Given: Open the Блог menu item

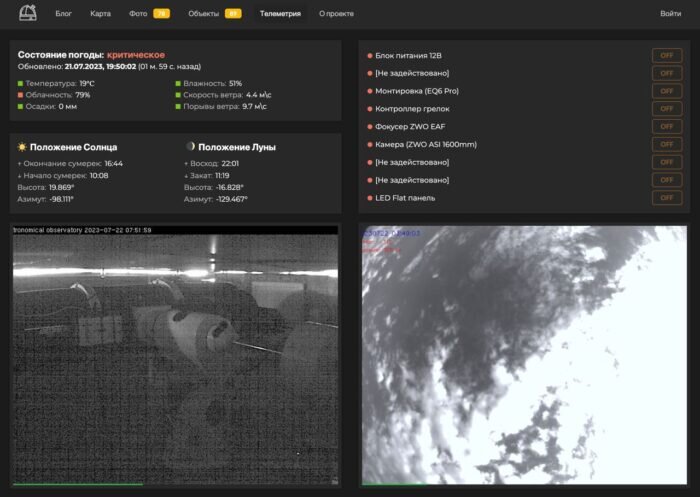Looking at the screenshot, I should [63, 13].
